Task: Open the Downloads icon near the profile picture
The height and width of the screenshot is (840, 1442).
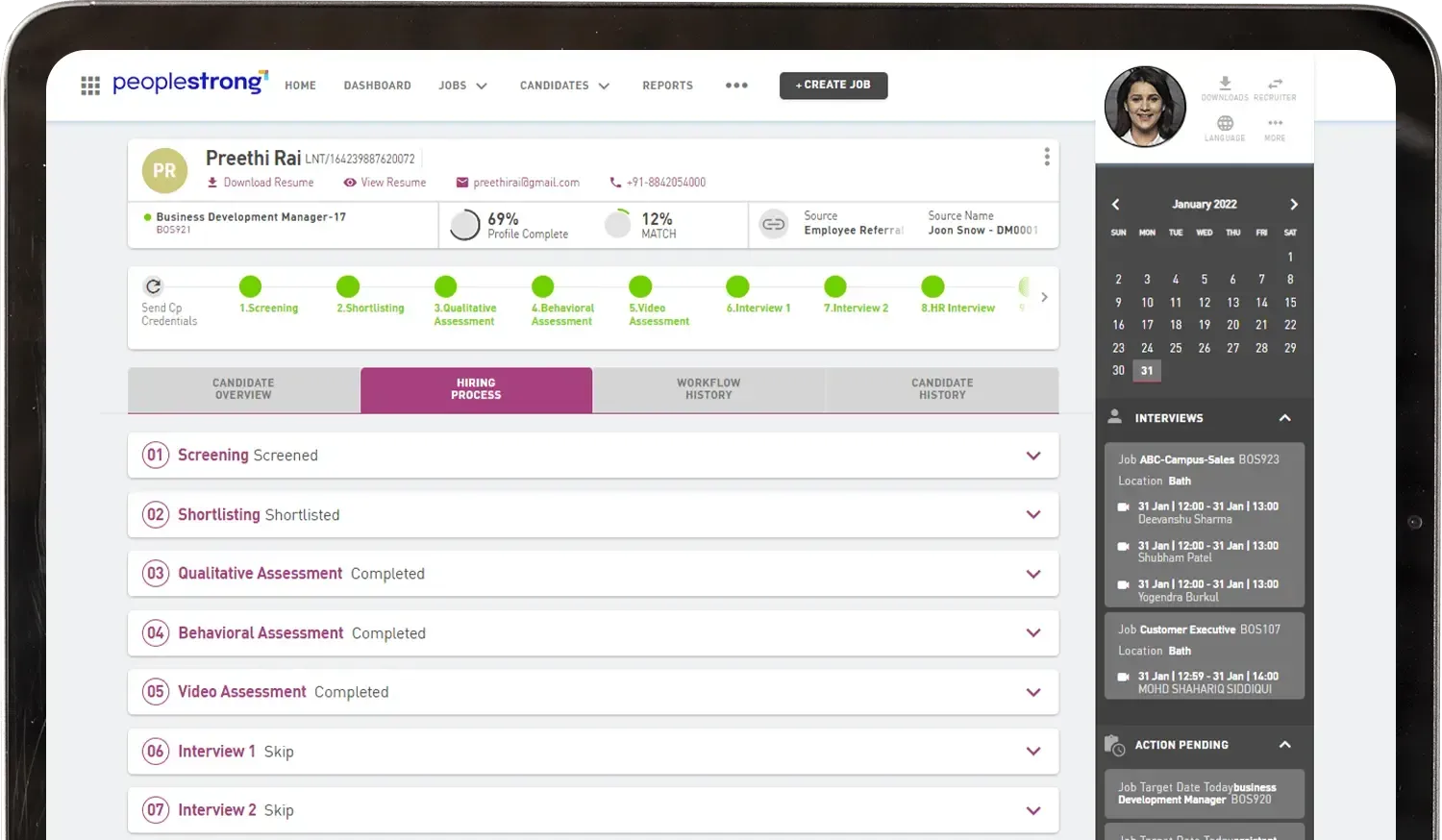Action: (1224, 84)
